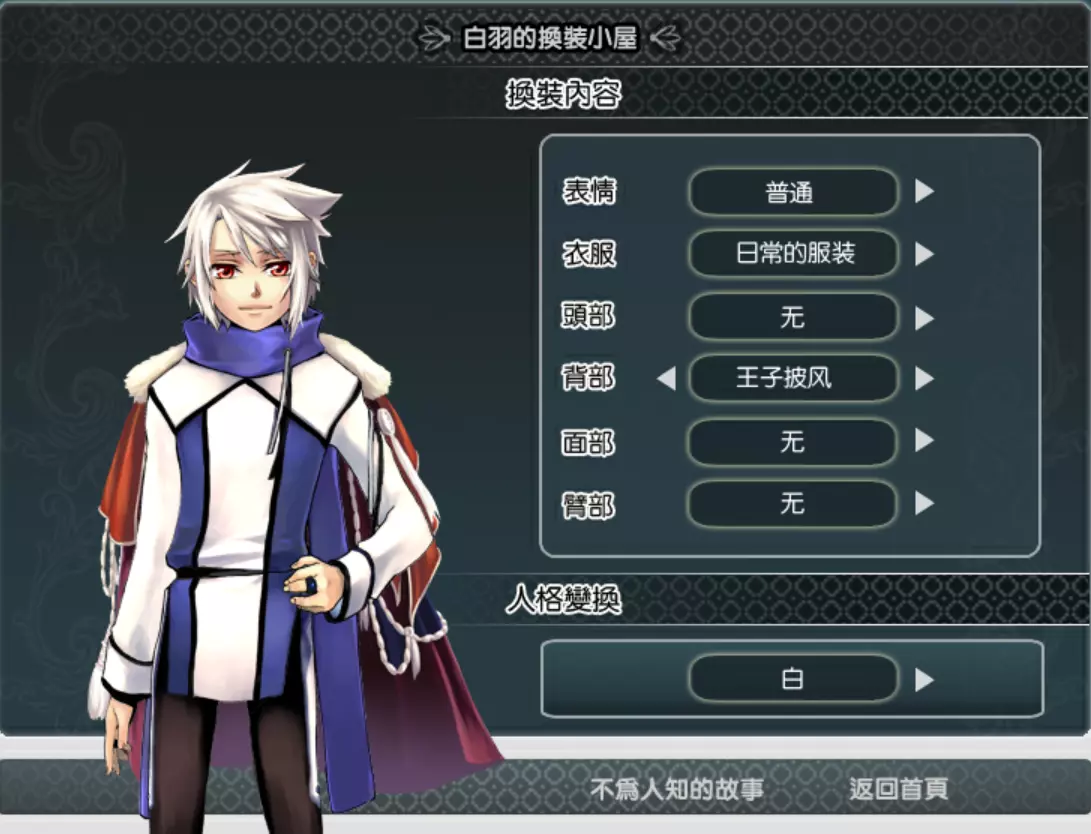The image size is (1091, 834).
Task: Click next arrow beside 衣服 option
Action: [x=924, y=254]
